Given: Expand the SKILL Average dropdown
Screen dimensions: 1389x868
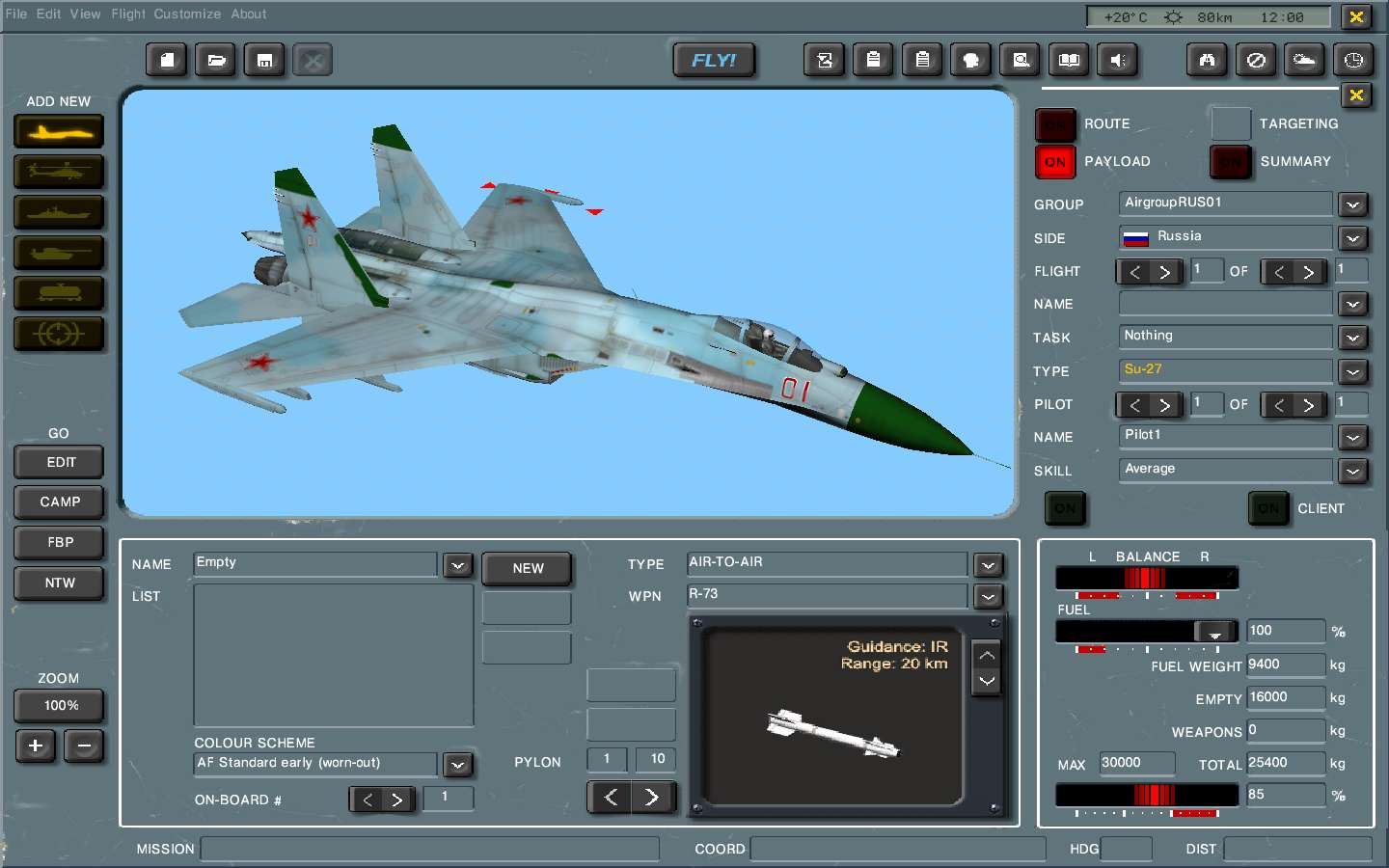Looking at the screenshot, I should (x=1353, y=472).
